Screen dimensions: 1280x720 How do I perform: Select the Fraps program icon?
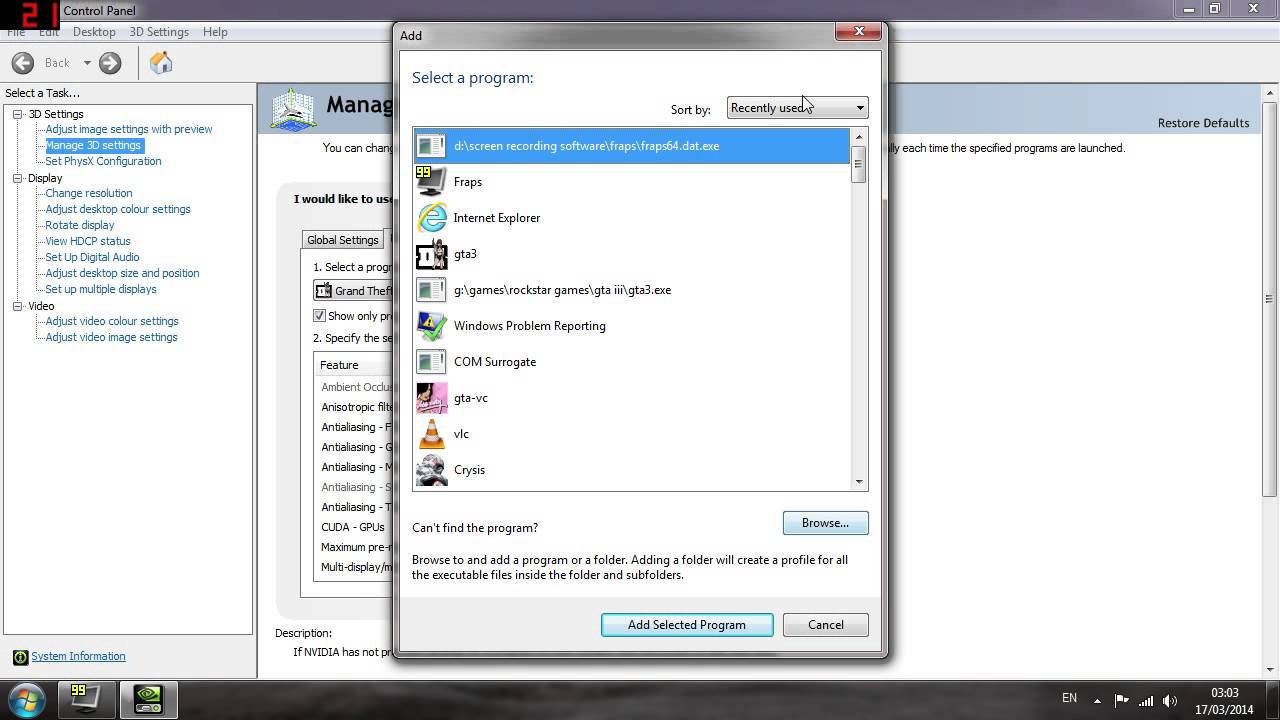pos(431,182)
